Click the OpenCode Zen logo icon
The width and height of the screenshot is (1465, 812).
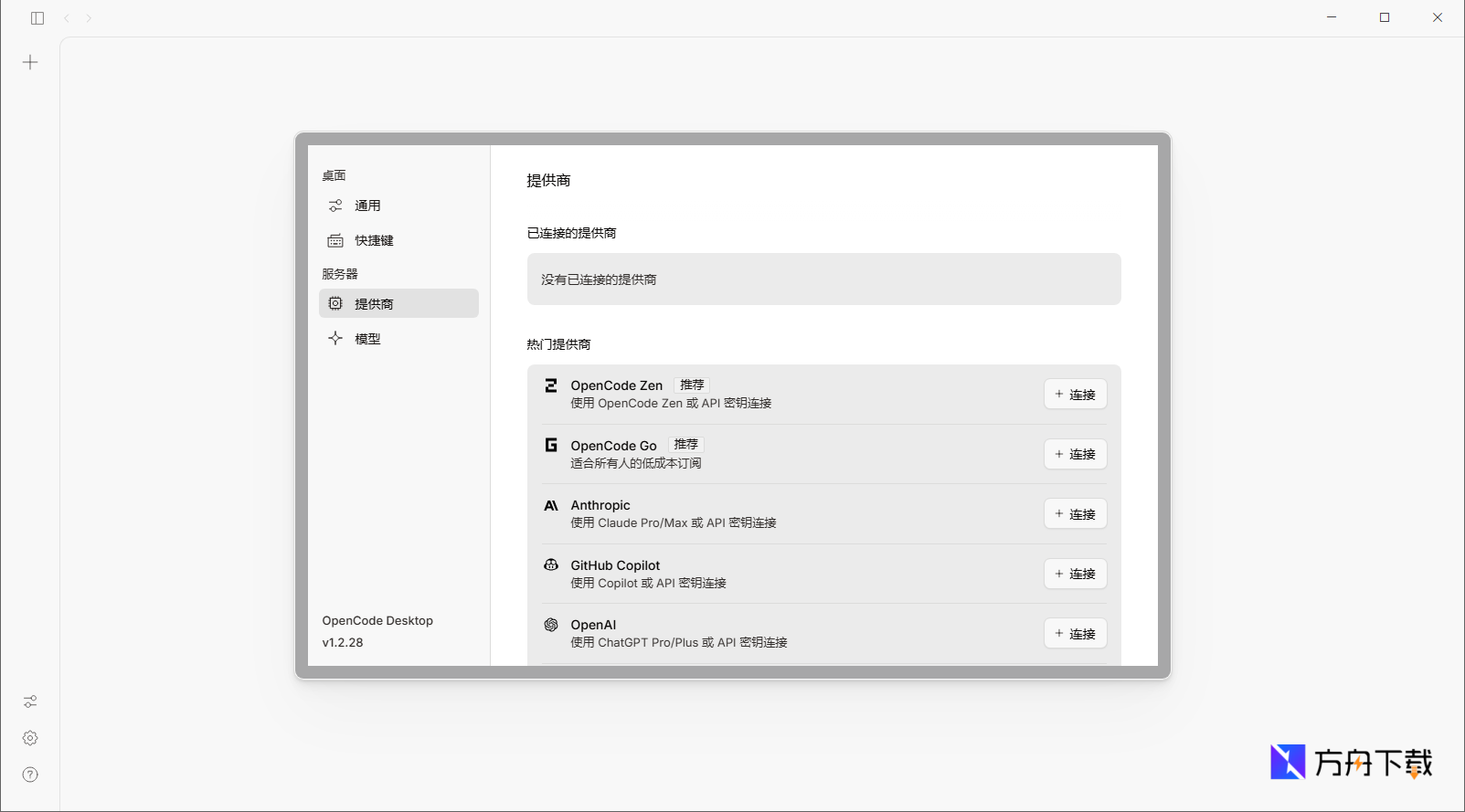click(x=551, y=385)
